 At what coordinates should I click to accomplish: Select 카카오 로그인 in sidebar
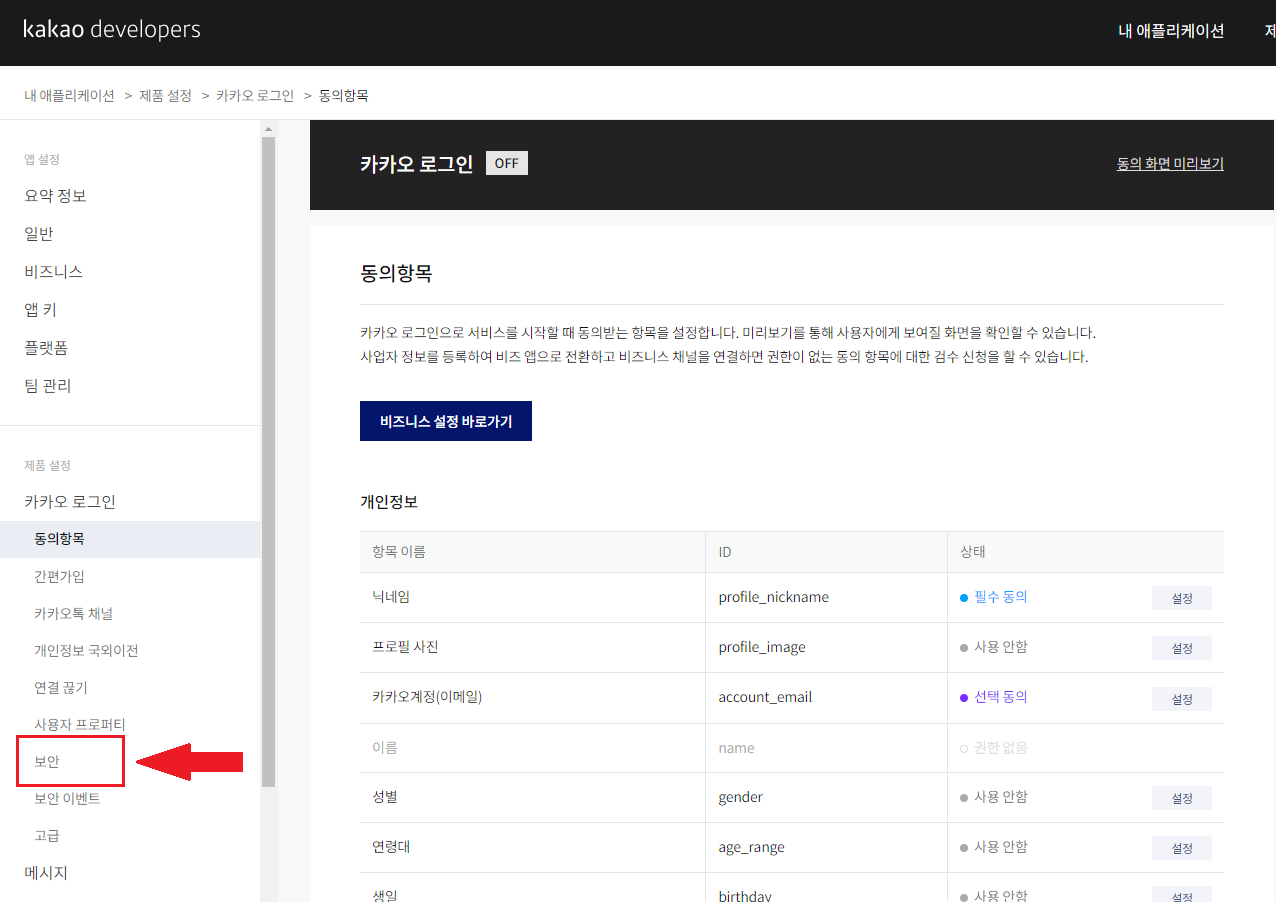click(x=70, y=502)
